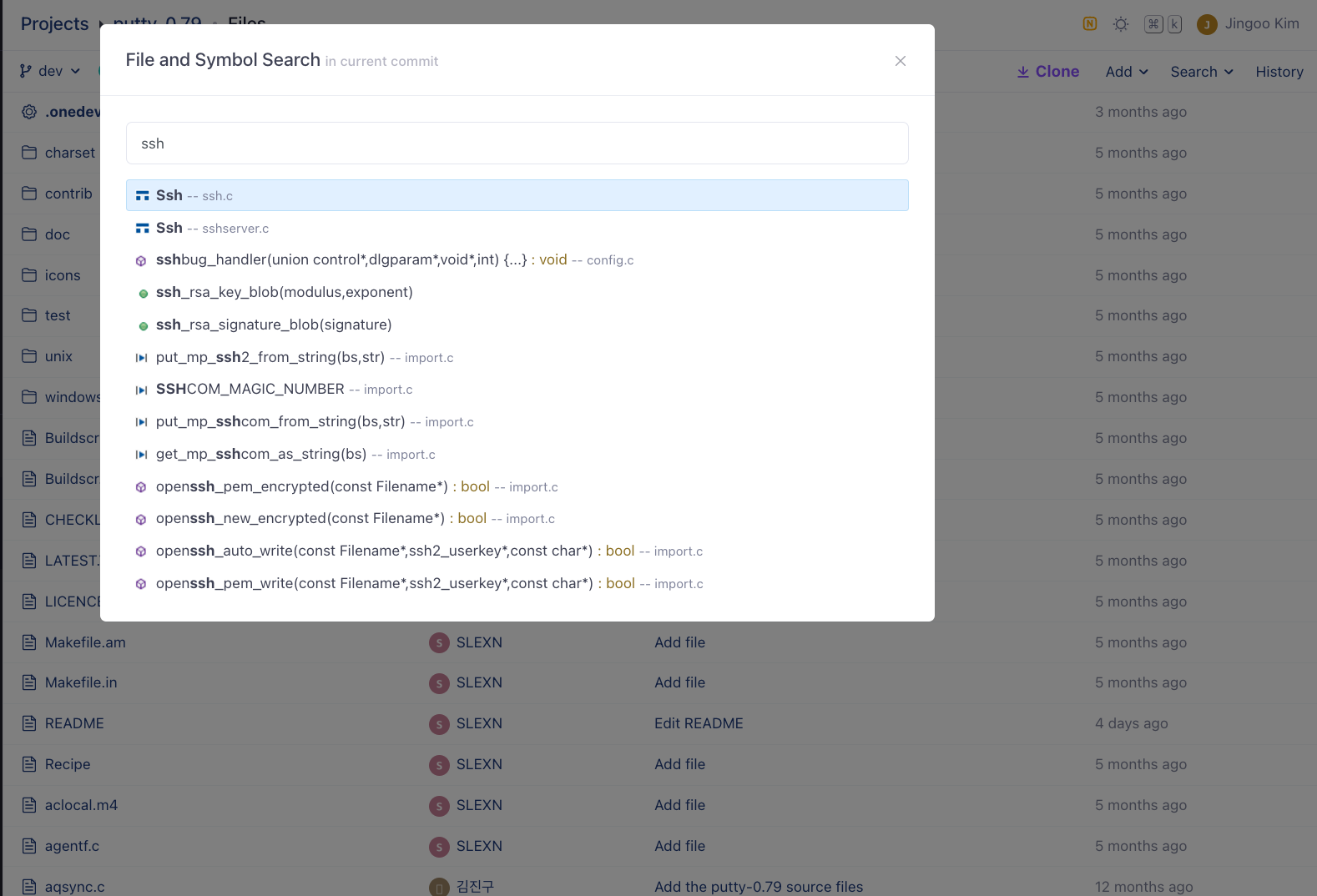Click the function icon beside openssh_new_encrypted
This screenshot has width=1317, height=896.
(x=141, y=520)
